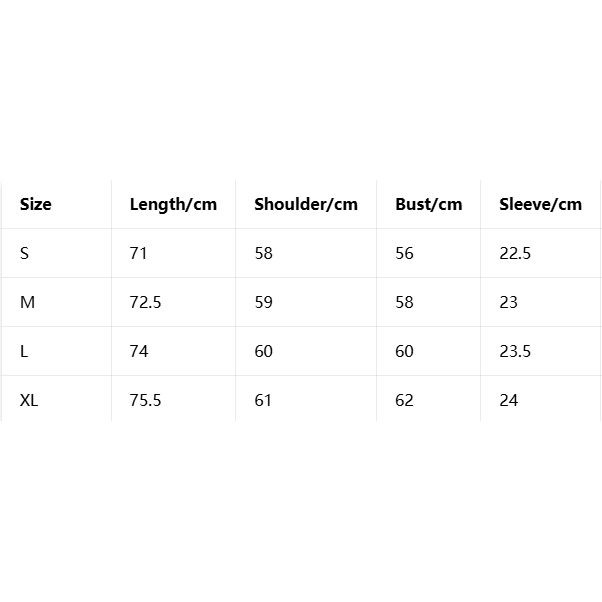
Task: Click sleeve value 22.5 for size S
Action: point(515,253)
